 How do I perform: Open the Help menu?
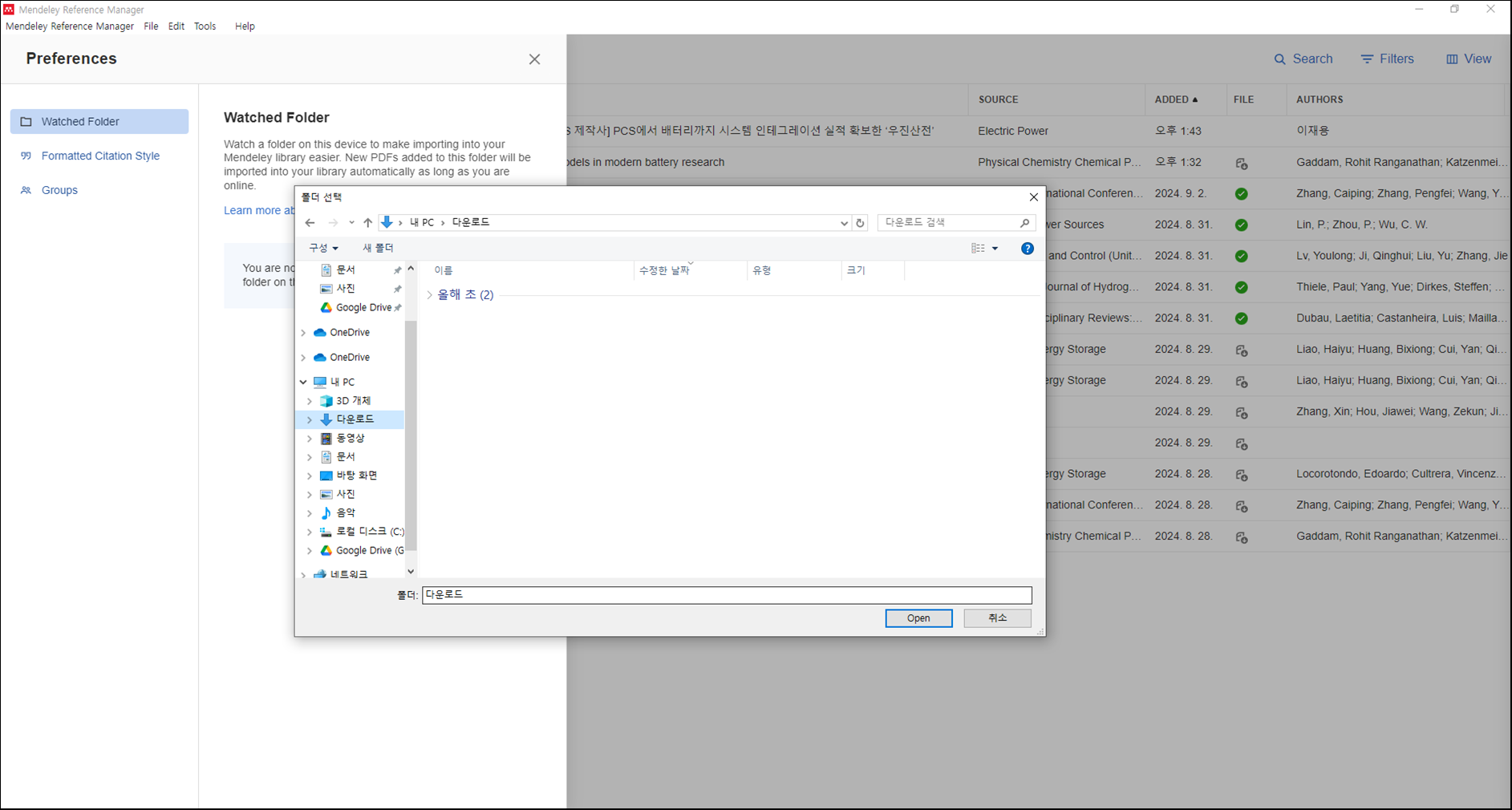pyautogui.click(x=245, y=26)
